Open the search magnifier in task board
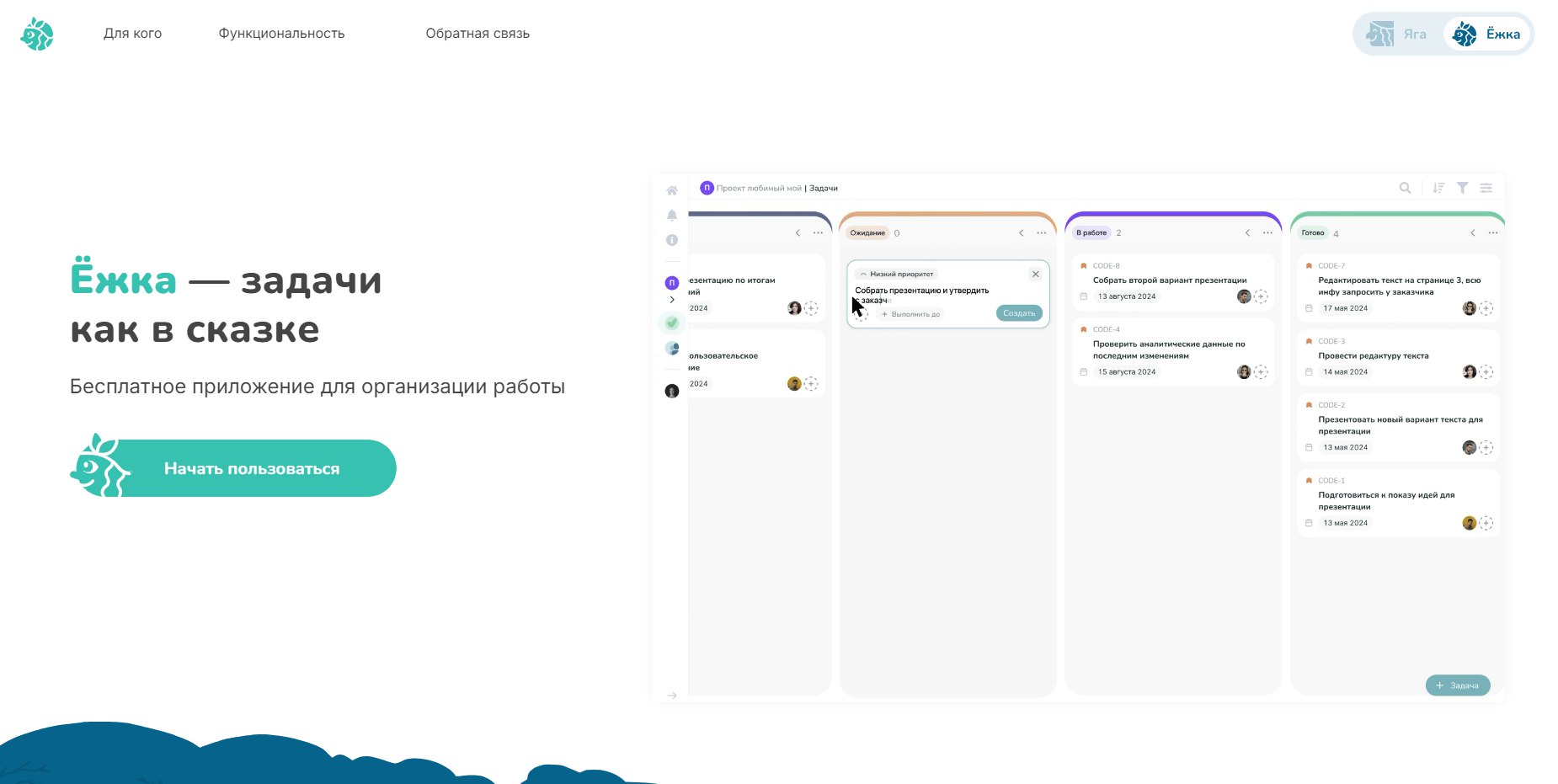The image size is (1558, 784). coord(1405,188)
